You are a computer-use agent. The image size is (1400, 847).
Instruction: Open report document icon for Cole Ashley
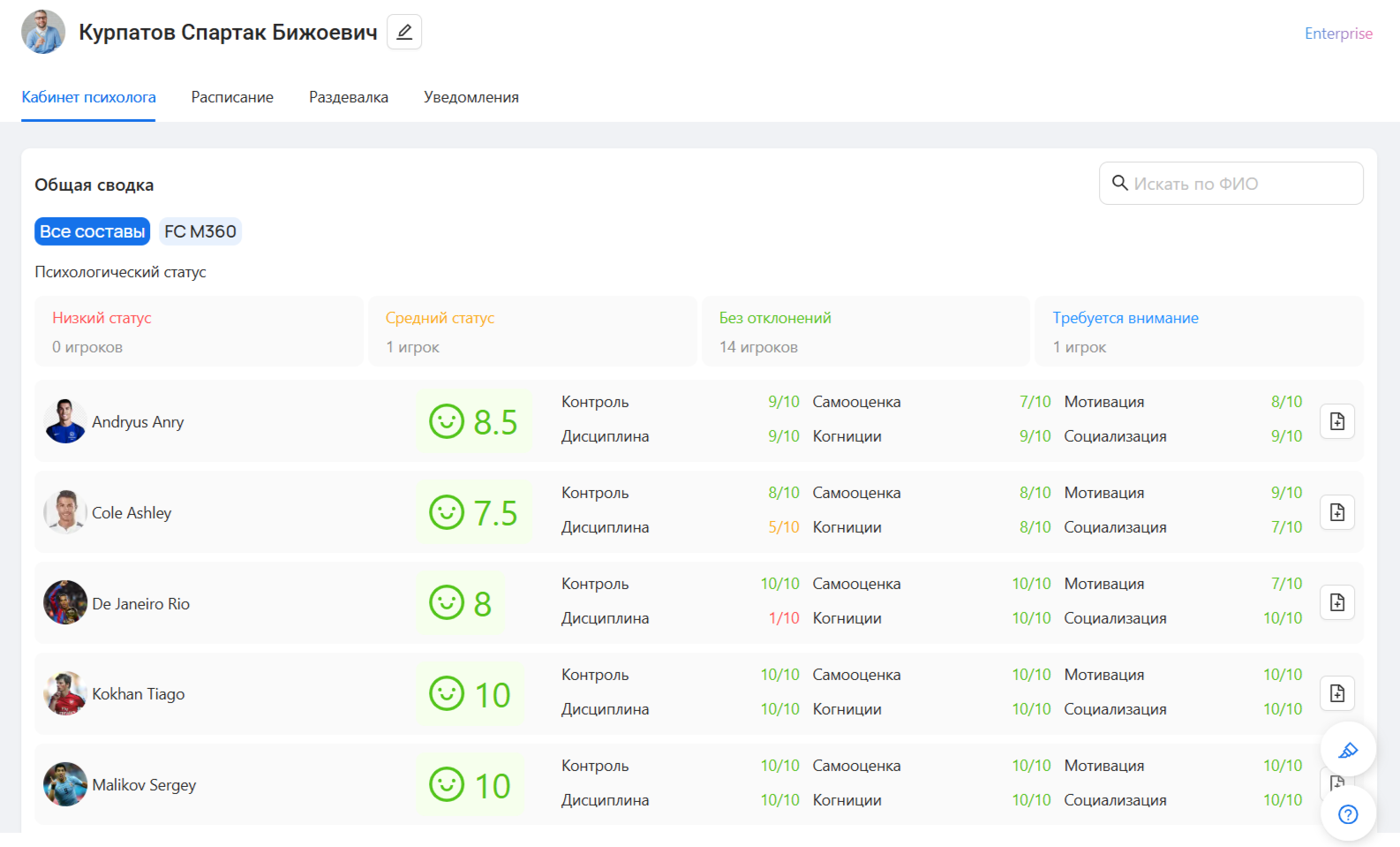[1336, 512]
